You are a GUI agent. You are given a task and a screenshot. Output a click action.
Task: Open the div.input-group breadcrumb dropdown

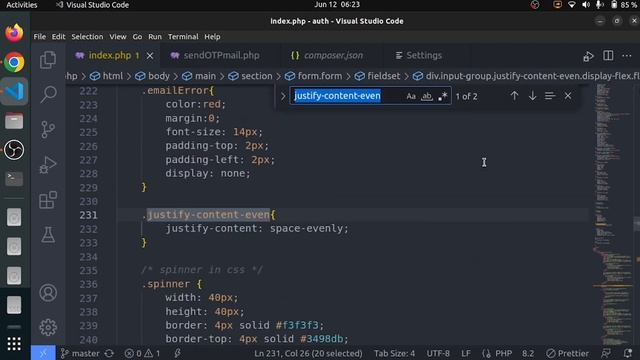click(526, 76)
